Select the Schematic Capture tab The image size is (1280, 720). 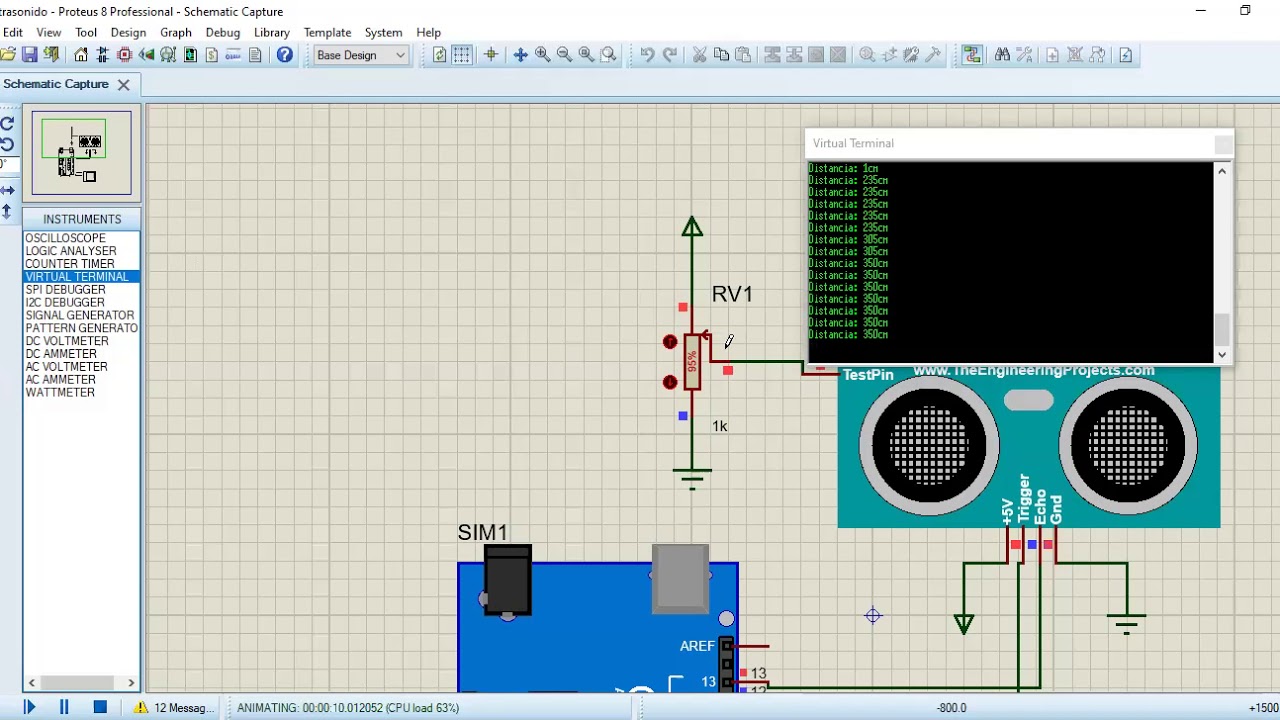56,84
